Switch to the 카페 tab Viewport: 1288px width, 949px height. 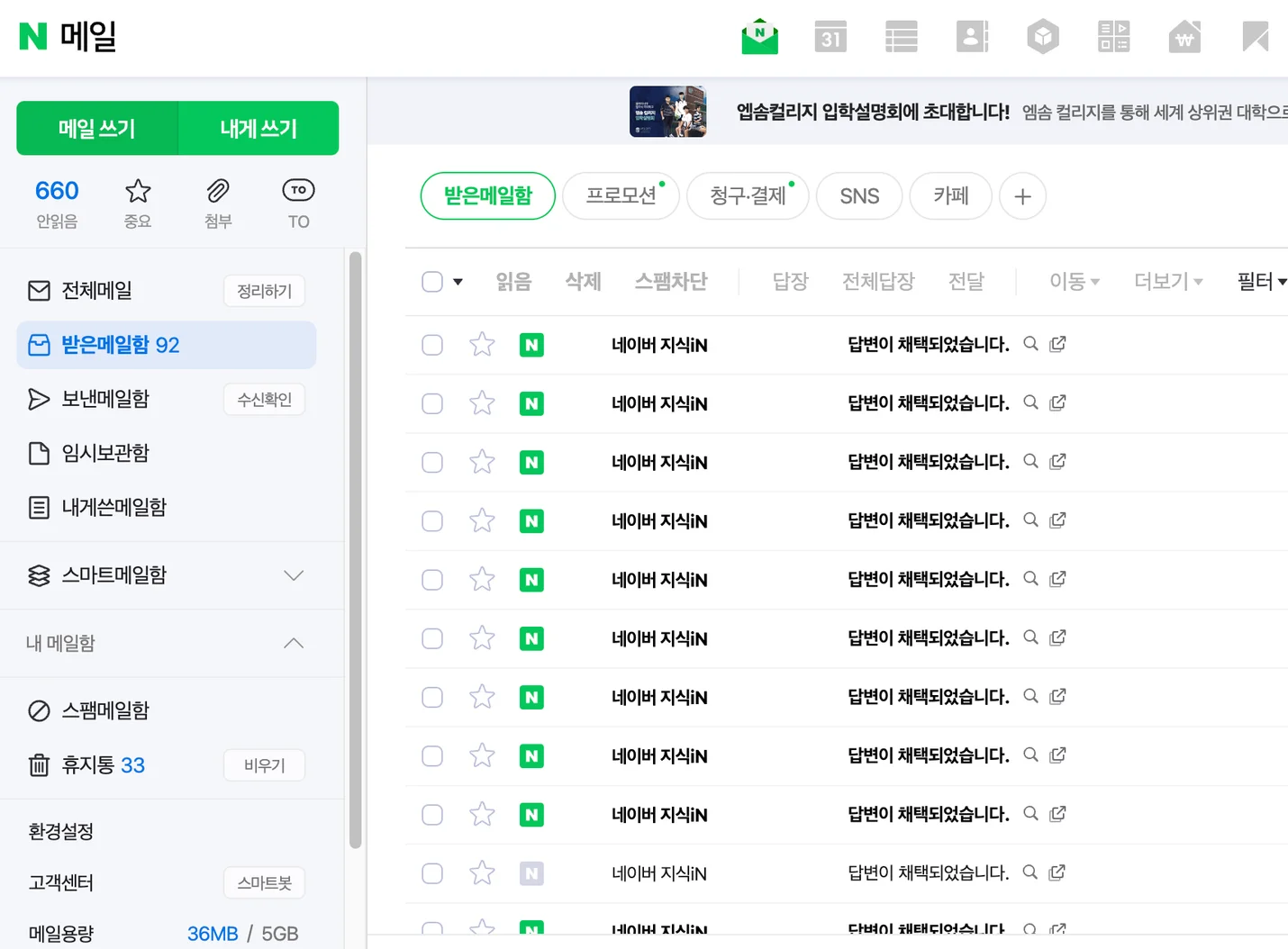click(x=951, y=195)
